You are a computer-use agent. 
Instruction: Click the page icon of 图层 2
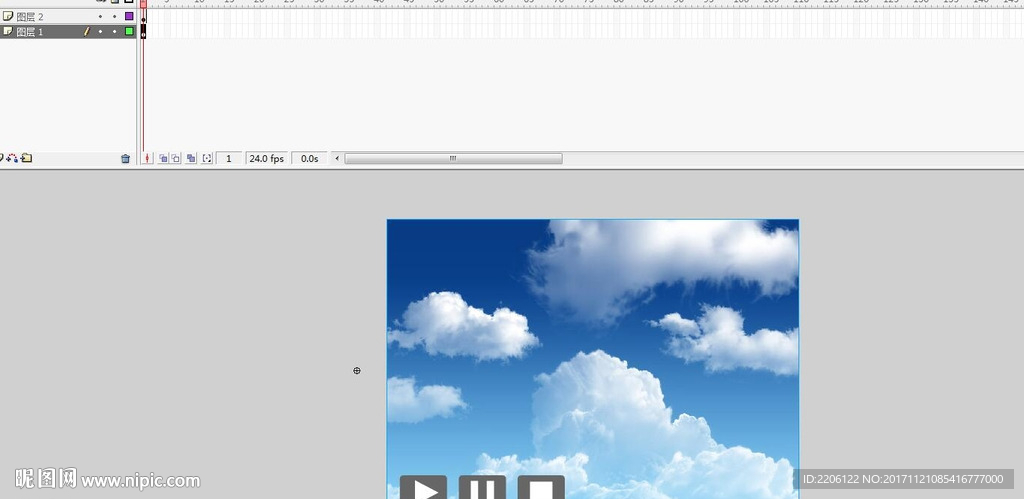[x=8, y=16]
